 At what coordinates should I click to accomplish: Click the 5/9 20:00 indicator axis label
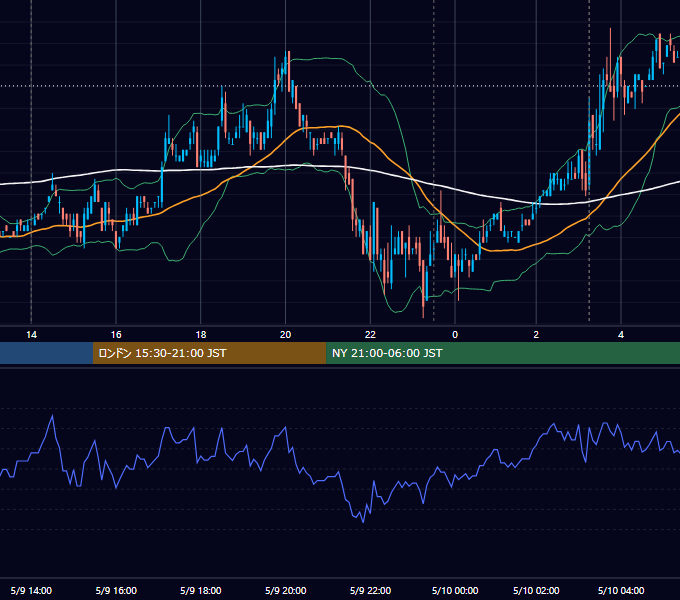point(286,590)
